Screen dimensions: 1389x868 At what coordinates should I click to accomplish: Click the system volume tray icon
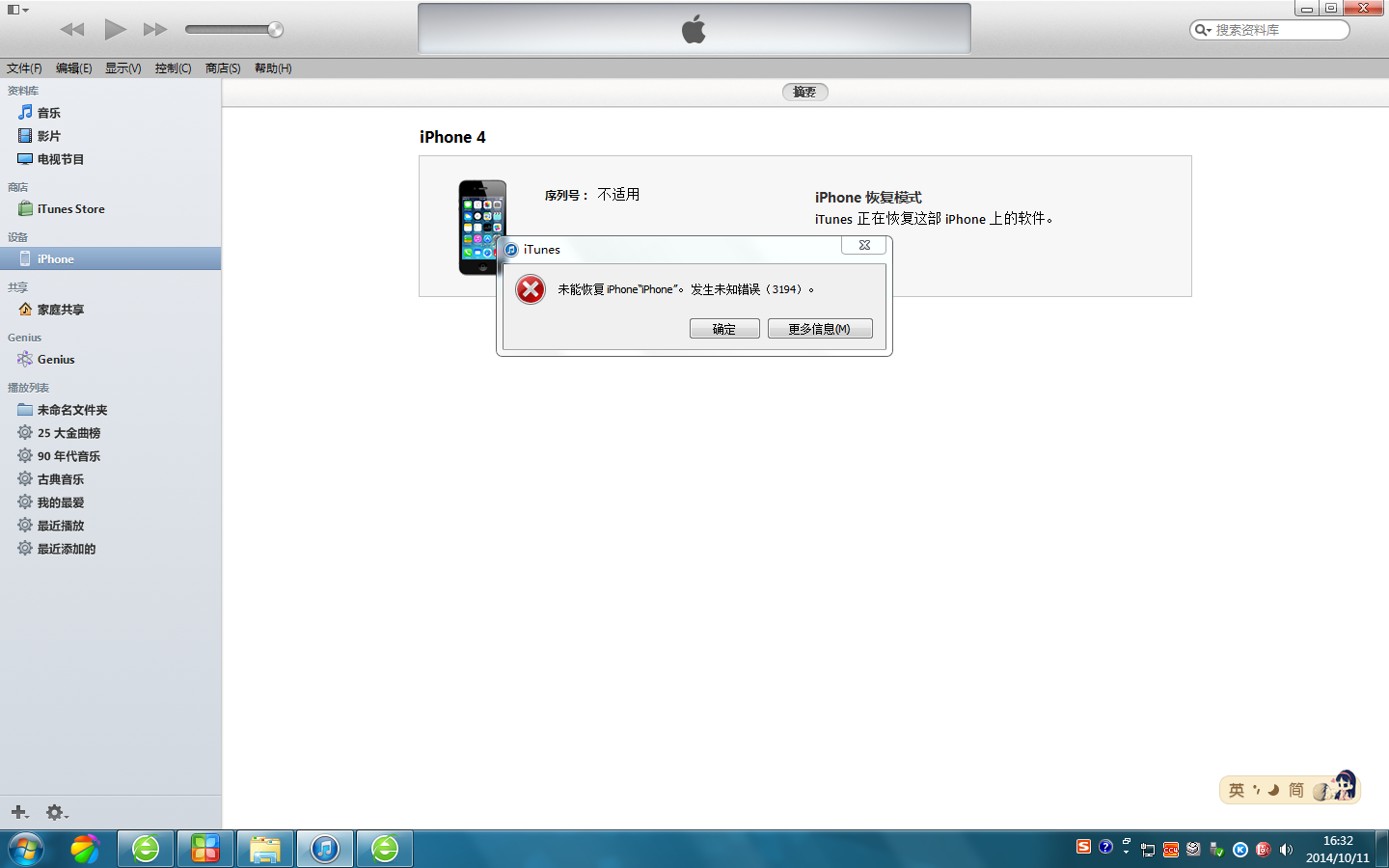(x=1286, y=850)
